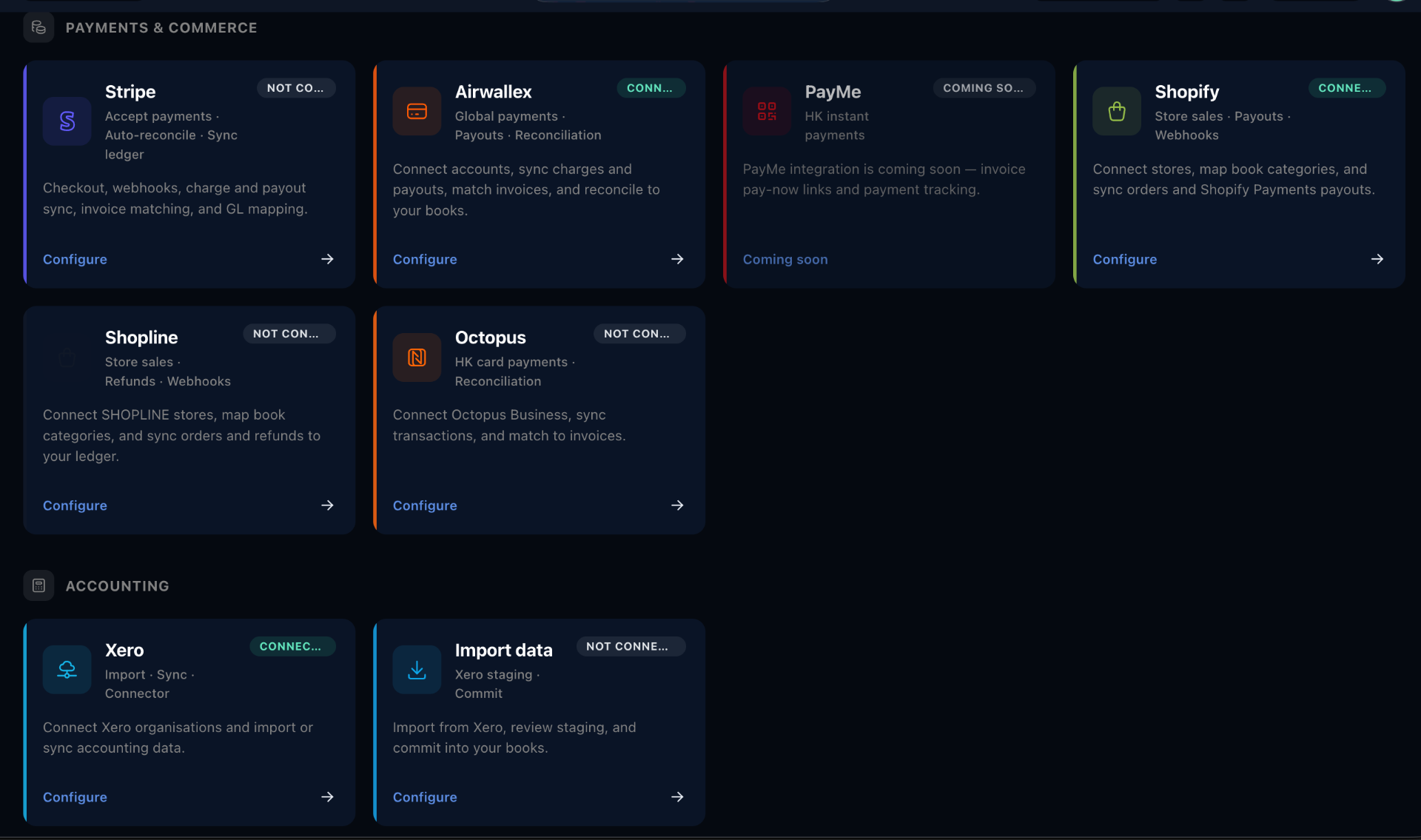The width and height of the screenshot is (1421, 840).
Task: Click the ACCOUNTING heading
Action: 117,586
